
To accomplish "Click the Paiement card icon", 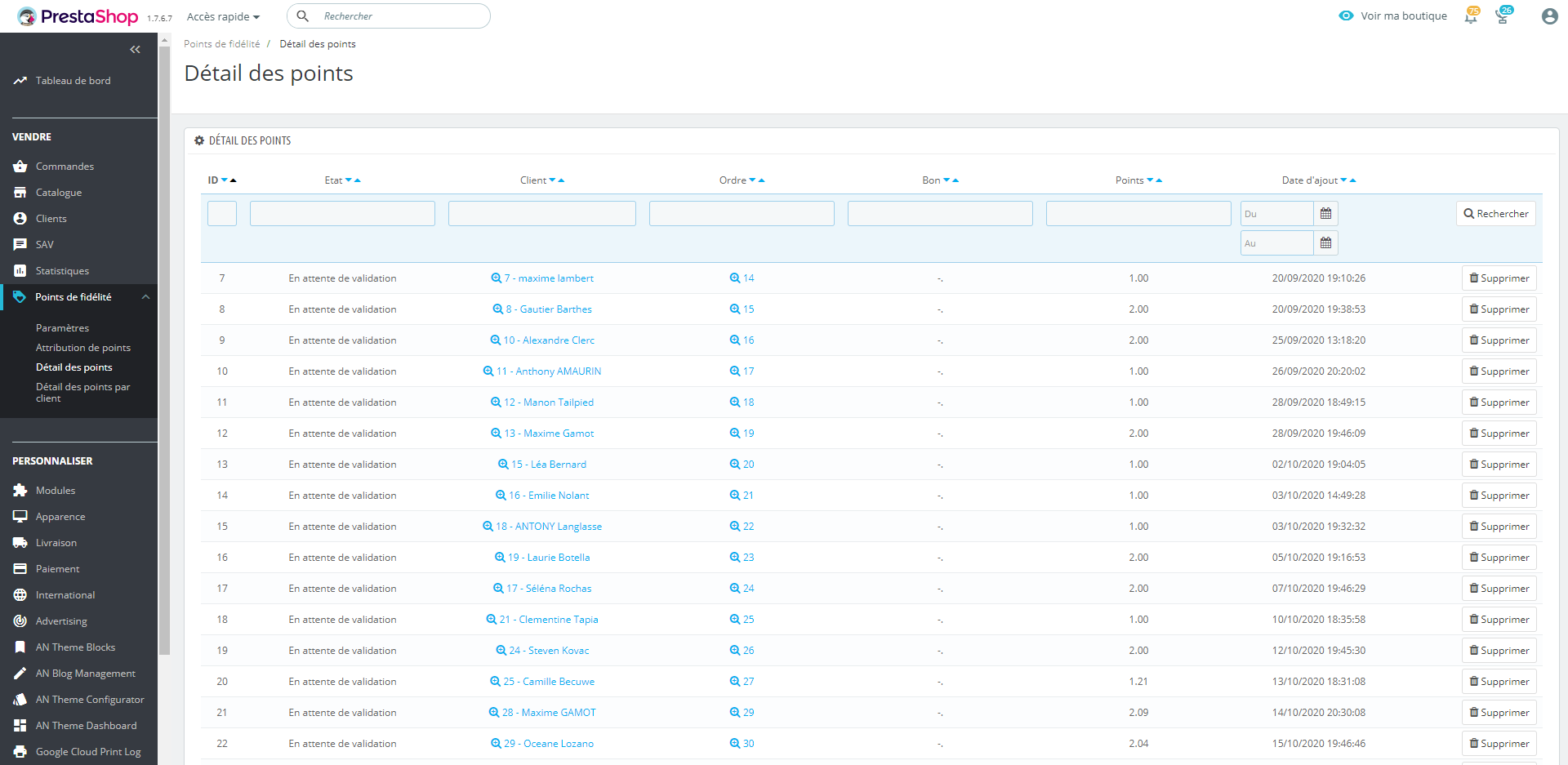I will pyautogui.click(x=20, y=569).
